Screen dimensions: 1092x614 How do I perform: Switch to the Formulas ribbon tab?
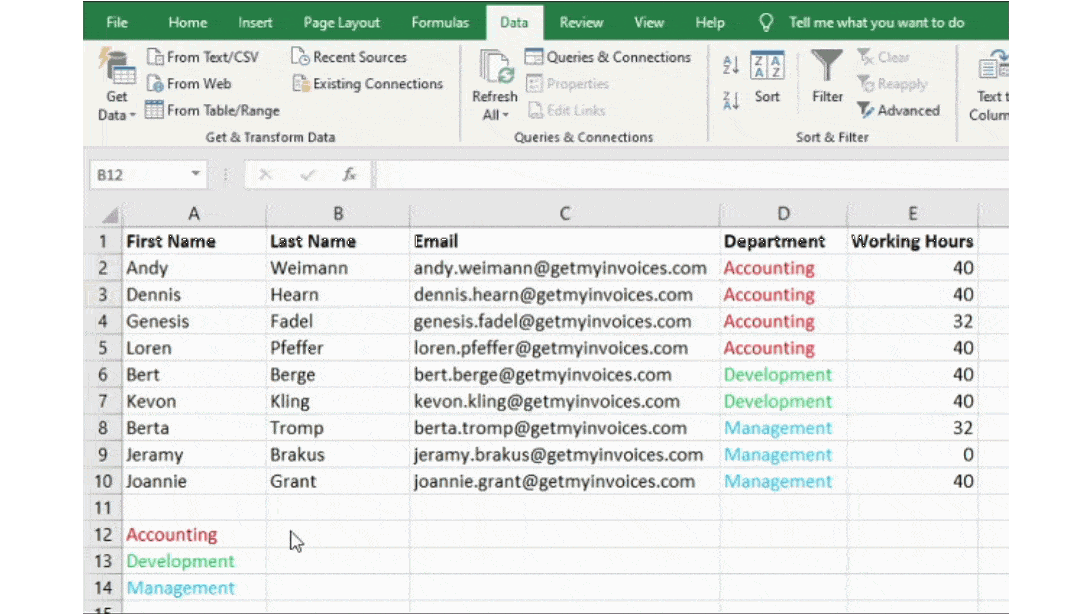tap(440, 22)
